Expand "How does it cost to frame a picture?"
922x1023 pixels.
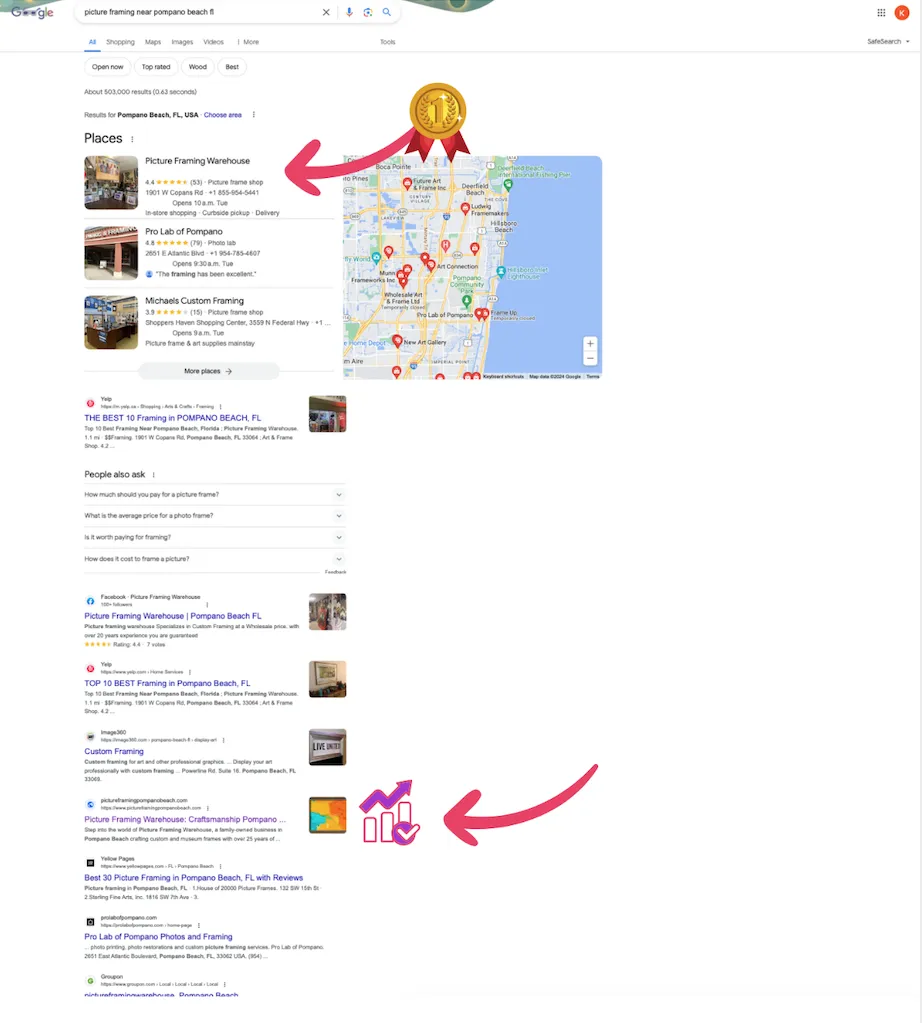coord(215,558)
